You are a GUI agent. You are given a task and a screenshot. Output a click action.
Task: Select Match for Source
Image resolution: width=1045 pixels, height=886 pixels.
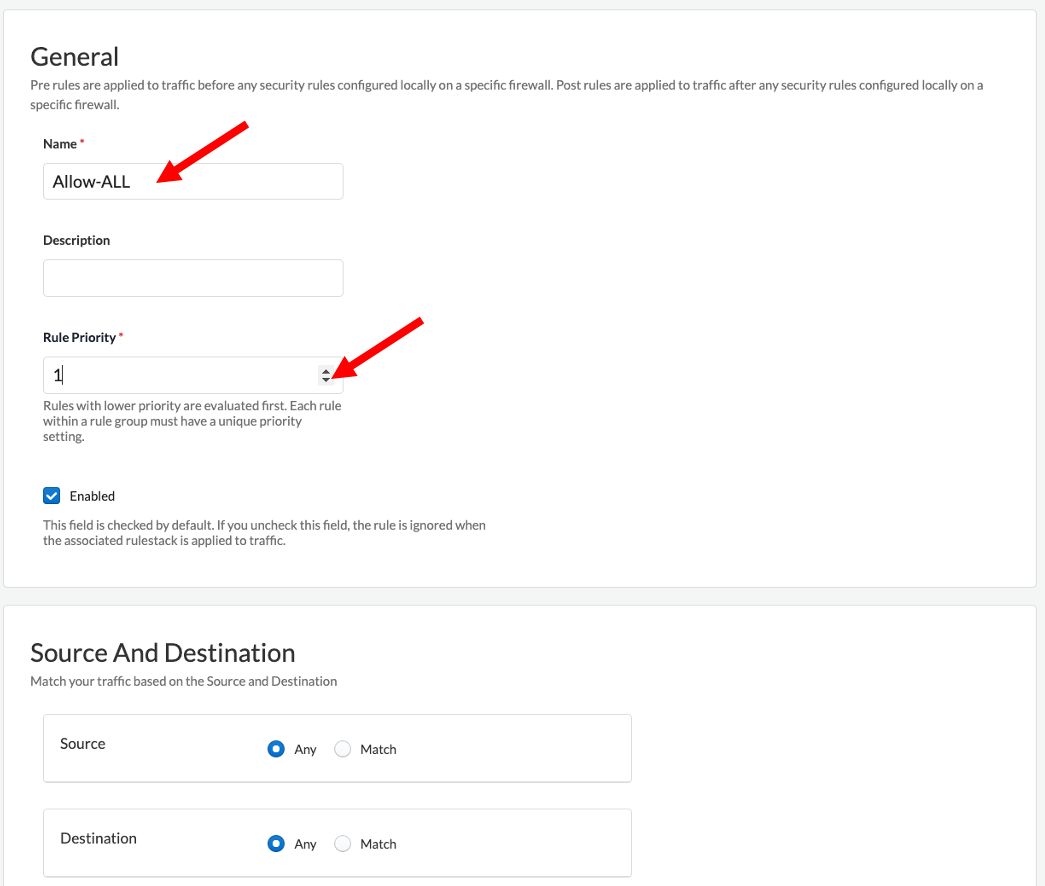[343, 749]
